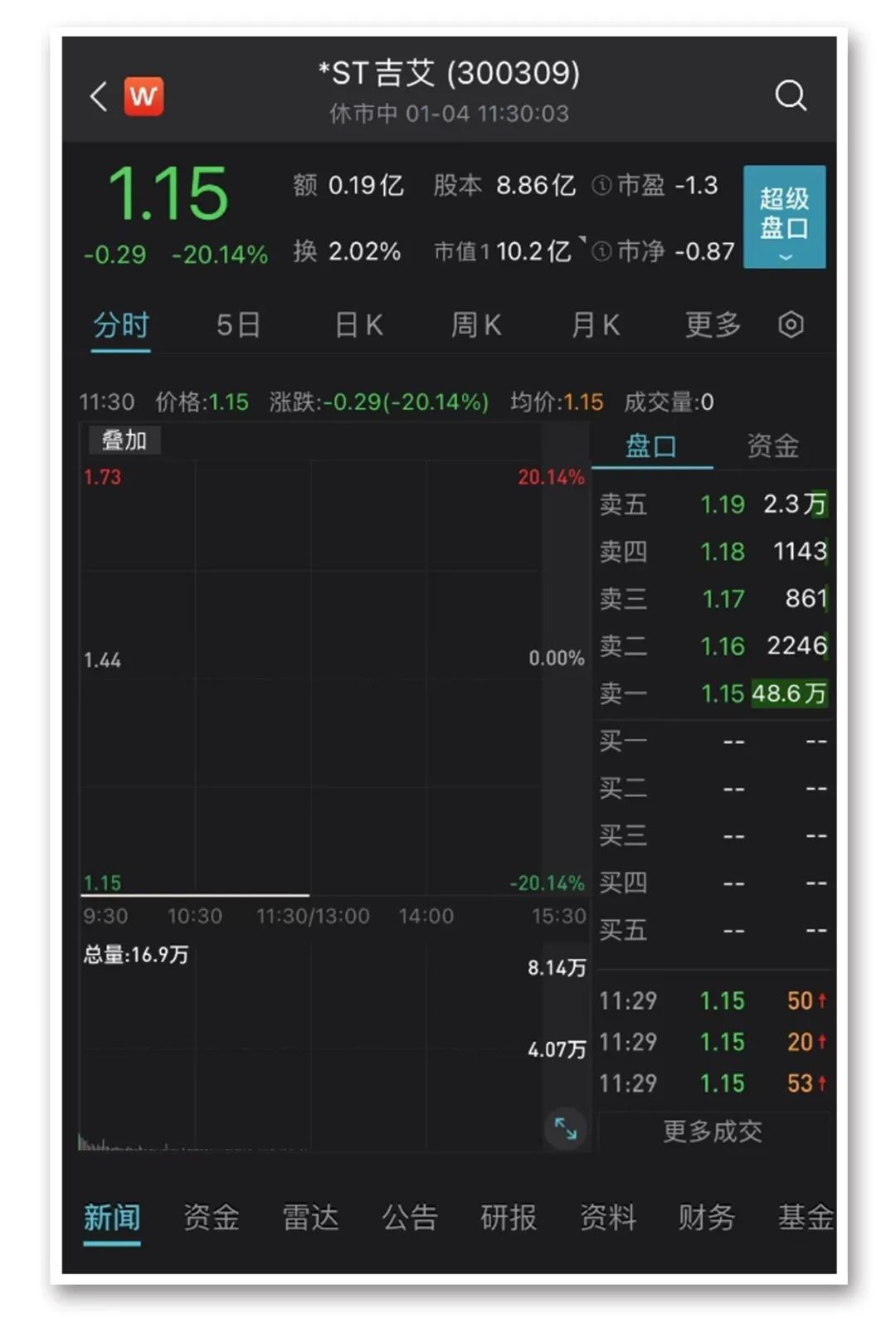
Task: Select the 买四 bid row
Action: click(x=713, y=883)
